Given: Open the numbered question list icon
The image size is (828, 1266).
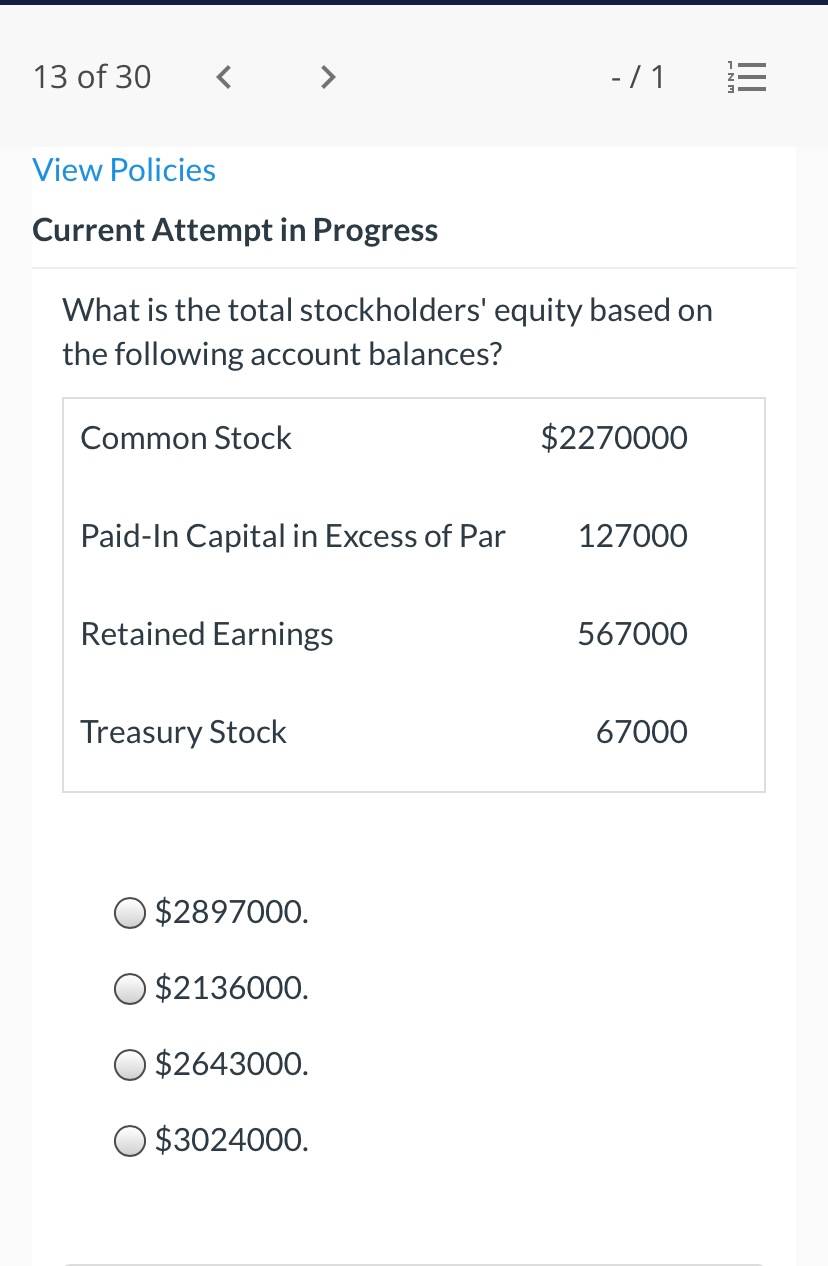Looking at the screenshot, I should (746, 77).
